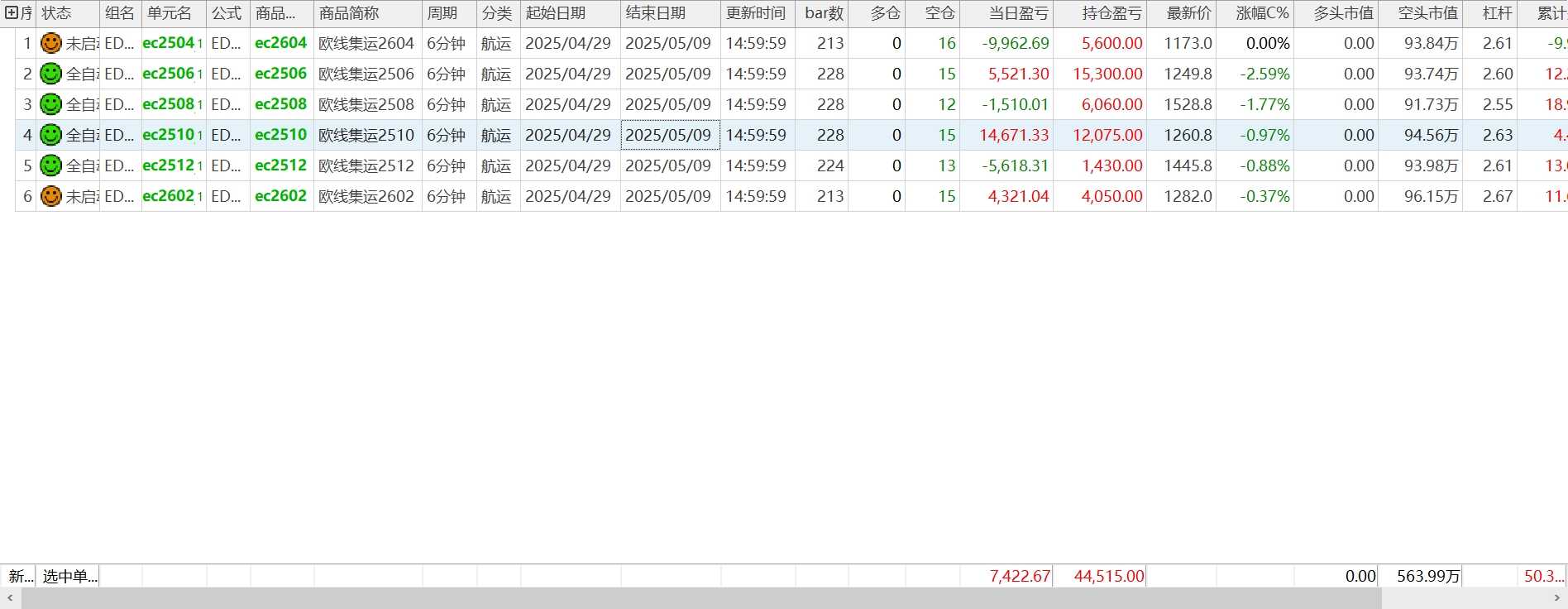Click the green smiley status icon for ec2506
This screenshot has width=1568, height=609.
coord(51,74)
